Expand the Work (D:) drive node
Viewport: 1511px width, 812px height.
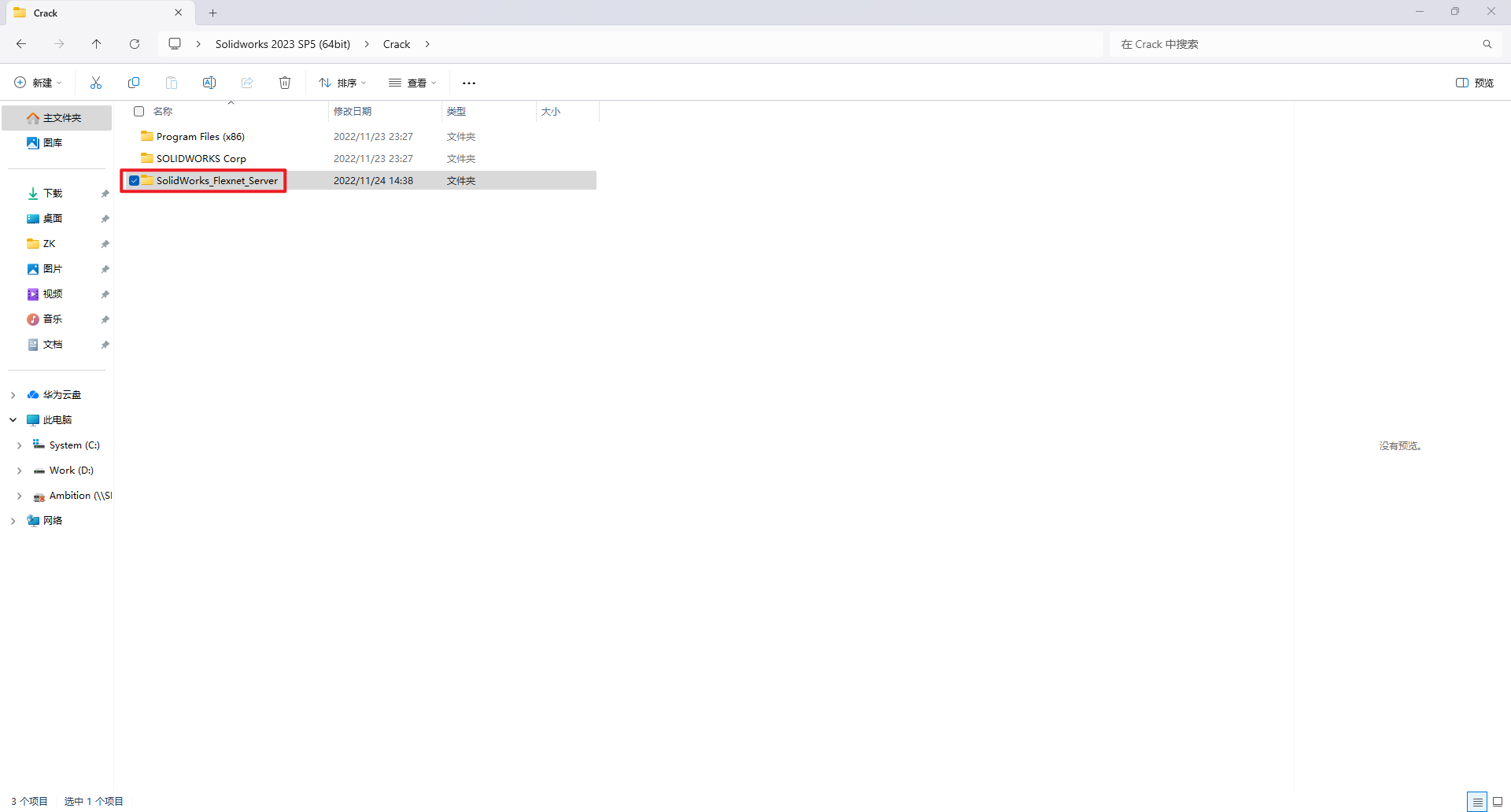point(19,471)
